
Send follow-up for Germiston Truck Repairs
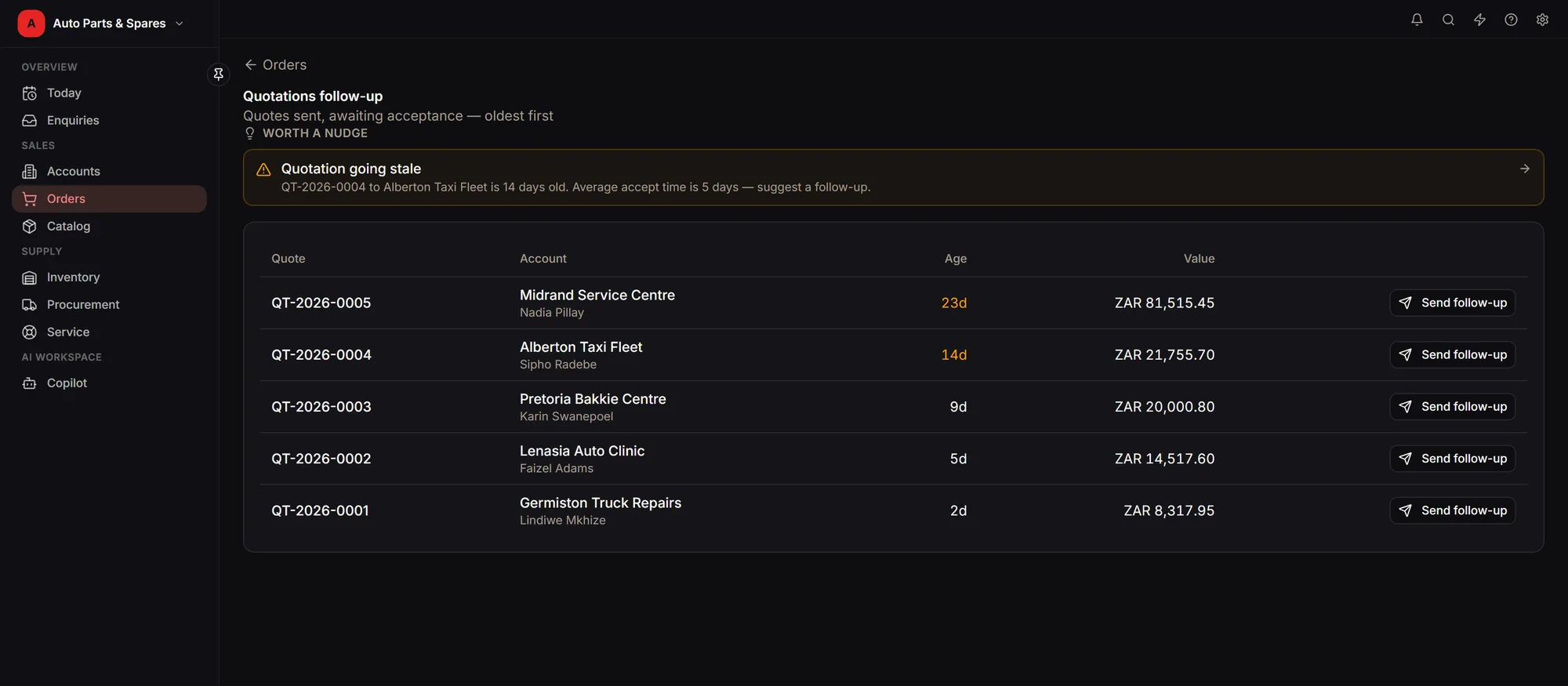(1452, 510)
